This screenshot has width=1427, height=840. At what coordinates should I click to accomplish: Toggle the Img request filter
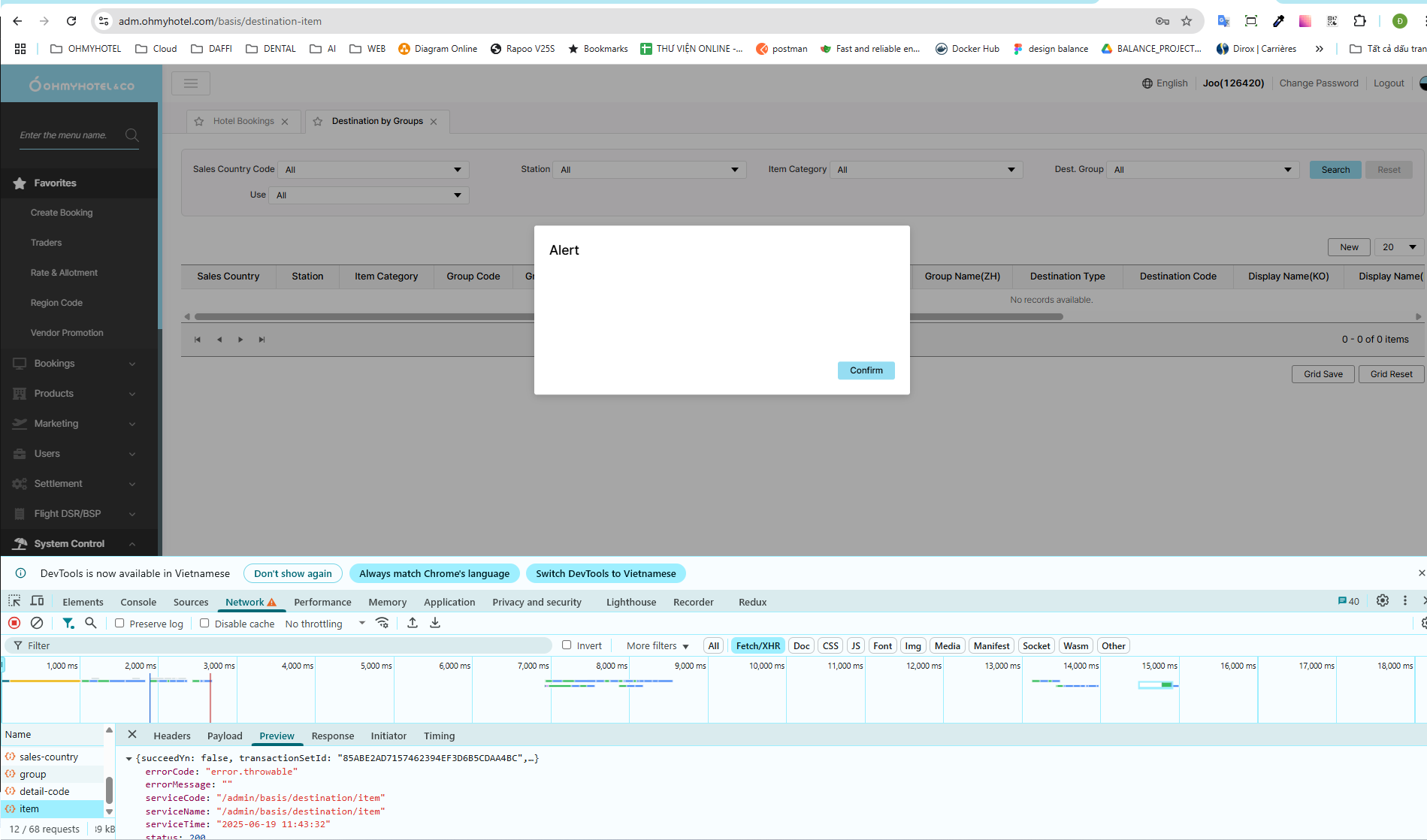[x=913, y=645]
